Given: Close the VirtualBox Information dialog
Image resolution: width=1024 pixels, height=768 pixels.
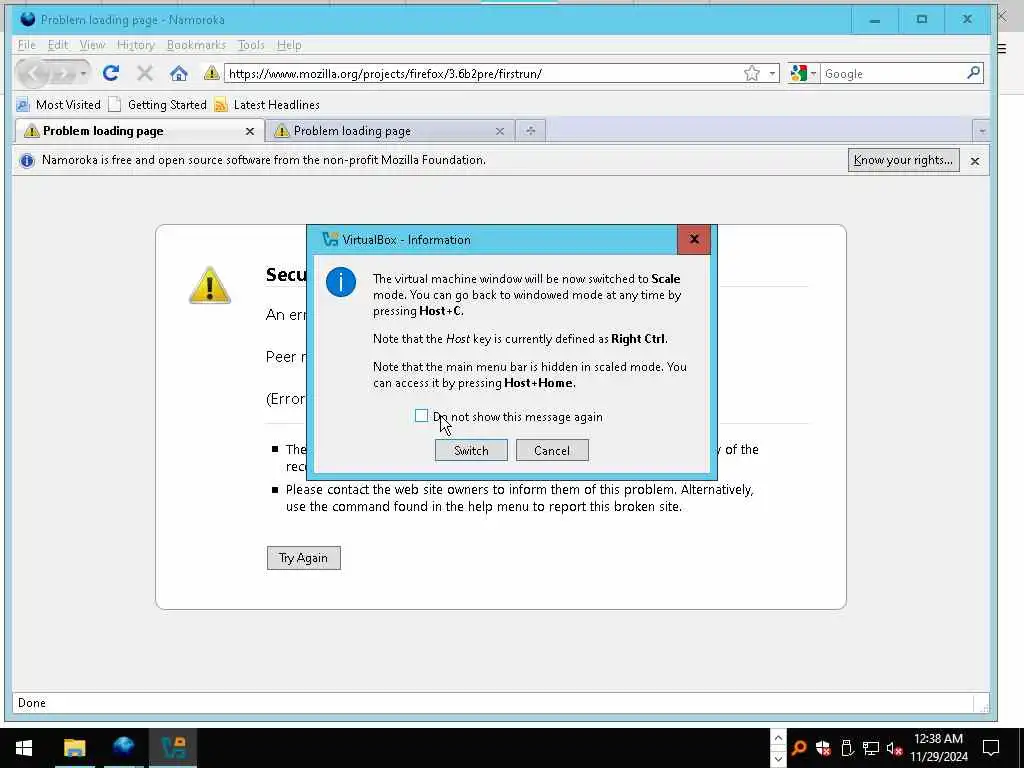Looking at the screenshot, I should pyautogui.click(x=694, y=239).
